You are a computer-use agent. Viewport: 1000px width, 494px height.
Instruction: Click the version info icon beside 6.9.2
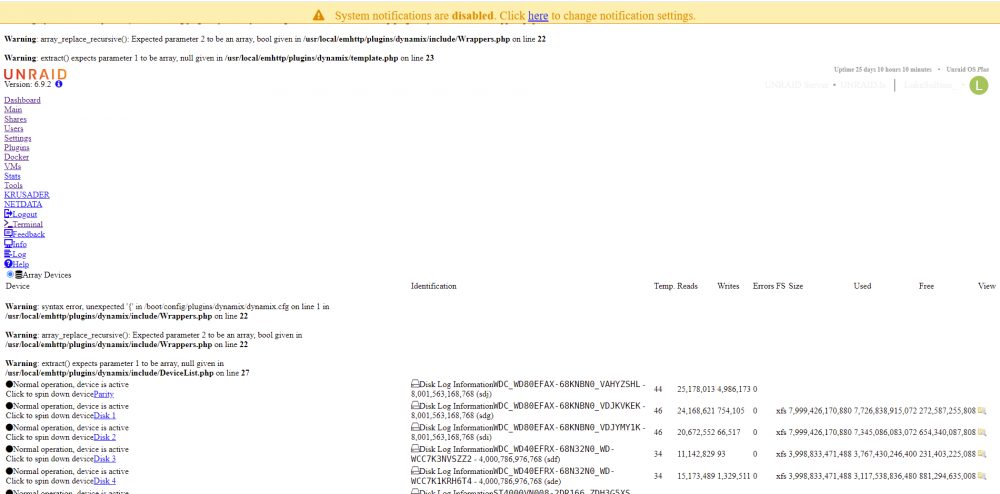coord(59,84)
